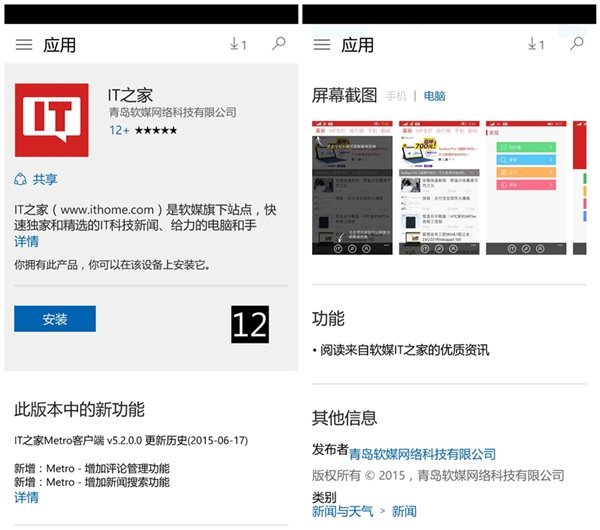Tap search magnifier on right screen
Screen dimensions: 600x530
tap(577, 43)
